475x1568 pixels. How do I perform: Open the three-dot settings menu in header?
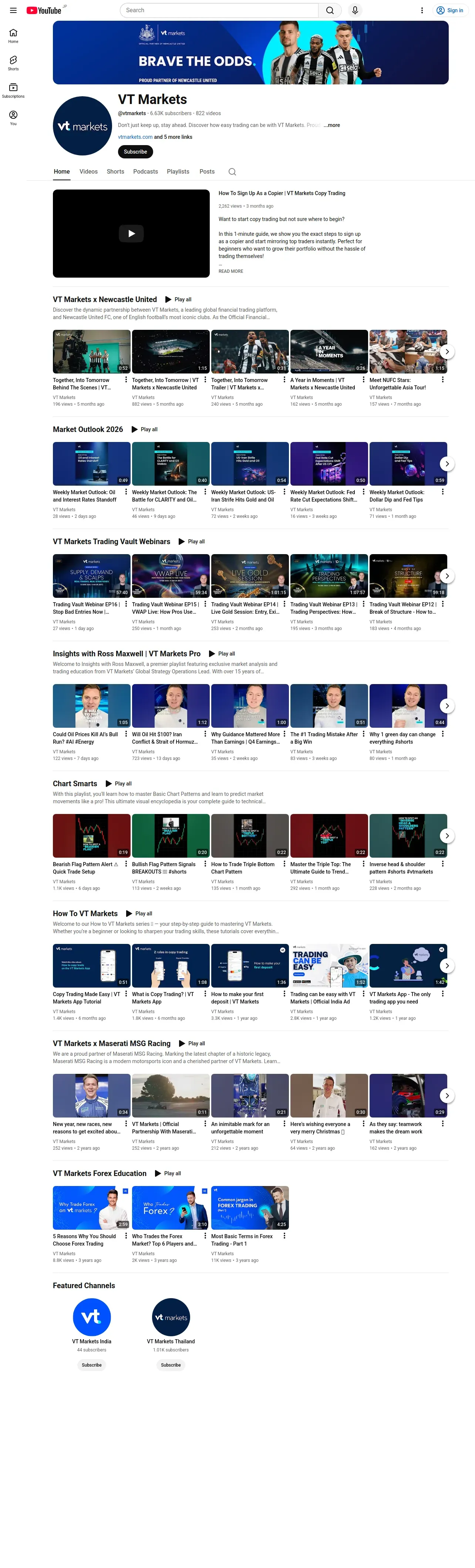422,10
